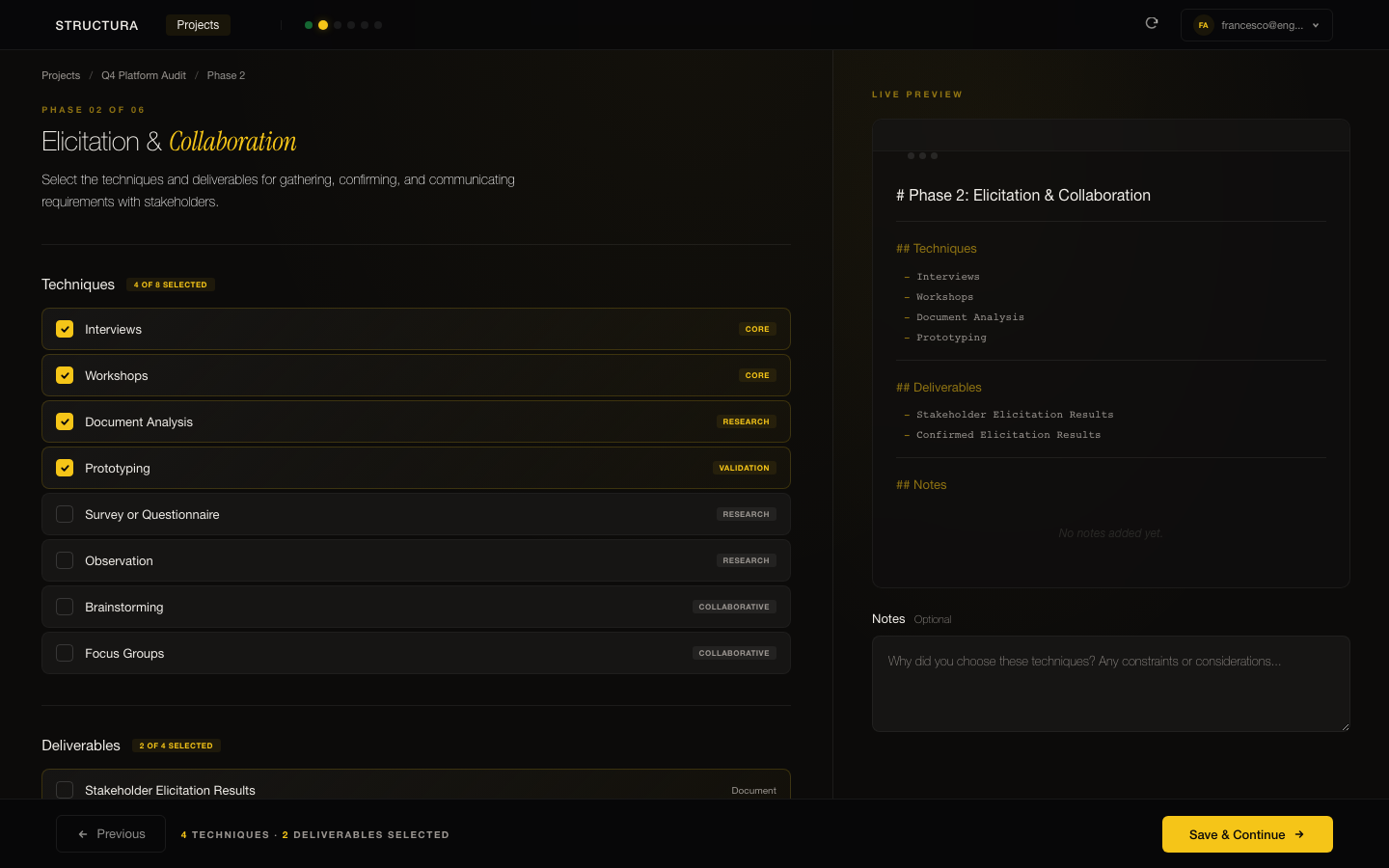The width and height of the screenshot is (1389, 868).
Task: Enable the Brainstorming technique
Action: 65,607
